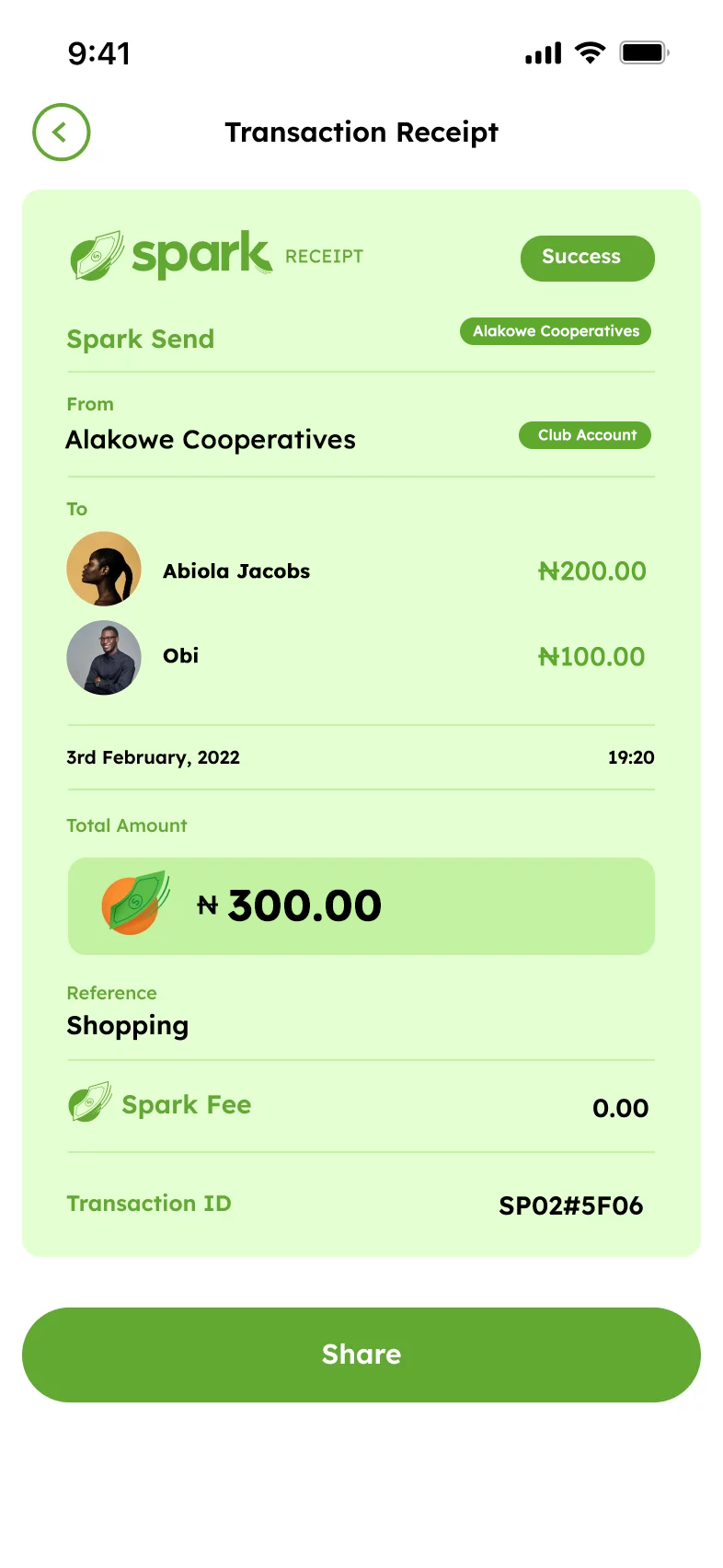Select the Abiola Jacobs recipient name
The height and width of the screenshot is (1568, 723).
click(x=236, y=571)
